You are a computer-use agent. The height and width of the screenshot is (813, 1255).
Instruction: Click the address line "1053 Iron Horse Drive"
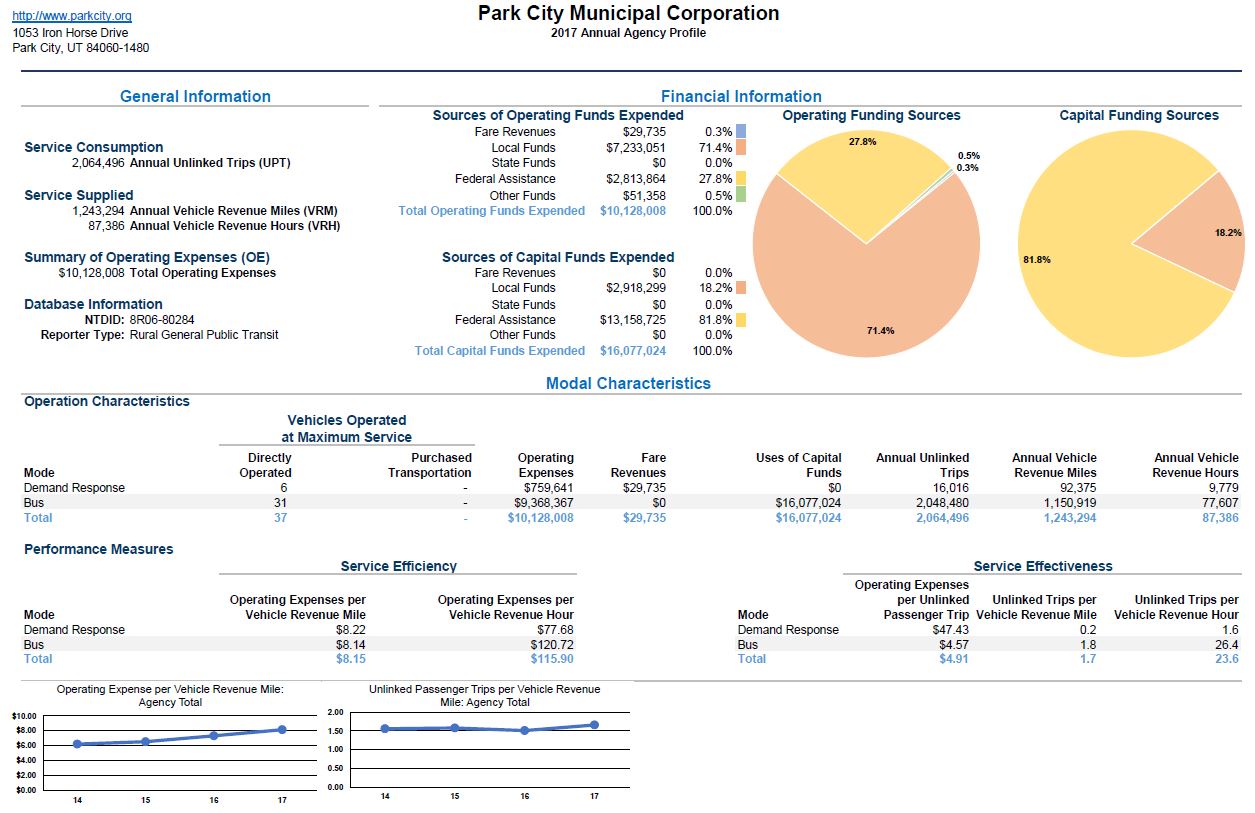[70, 33]
